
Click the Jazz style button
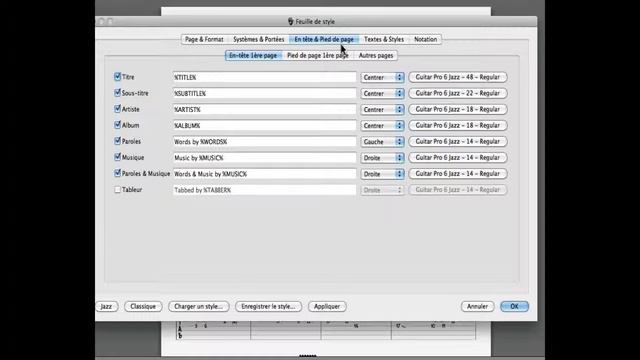(x=107, y=306)
